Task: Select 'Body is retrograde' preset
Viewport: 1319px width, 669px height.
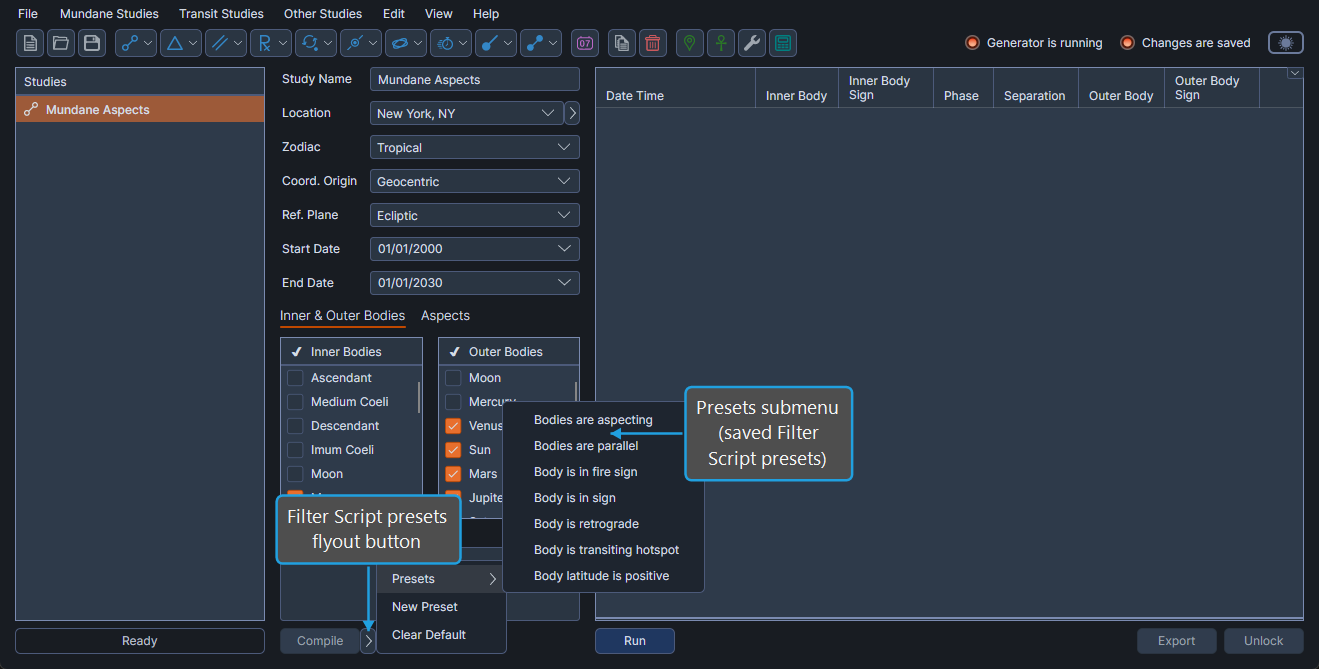Action: [604, 524]
